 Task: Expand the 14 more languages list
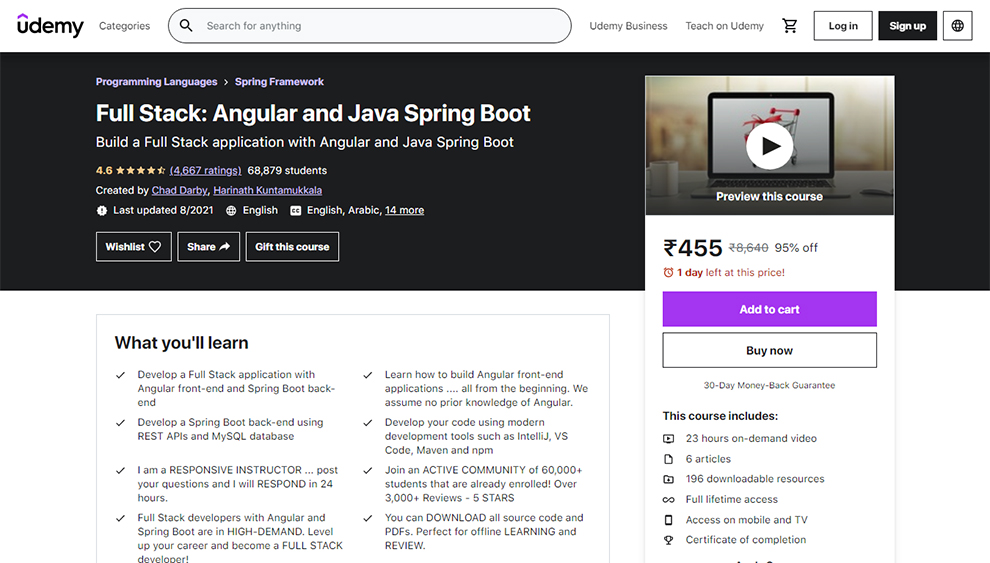[404, 211]
